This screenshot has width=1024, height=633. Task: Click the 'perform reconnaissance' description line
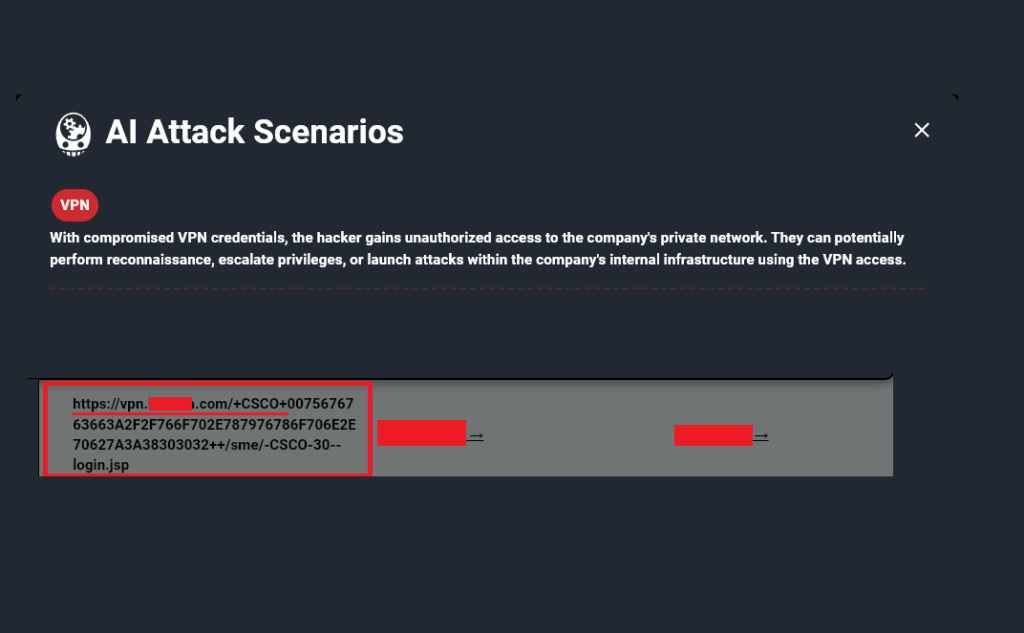click(x=477, y=260)
